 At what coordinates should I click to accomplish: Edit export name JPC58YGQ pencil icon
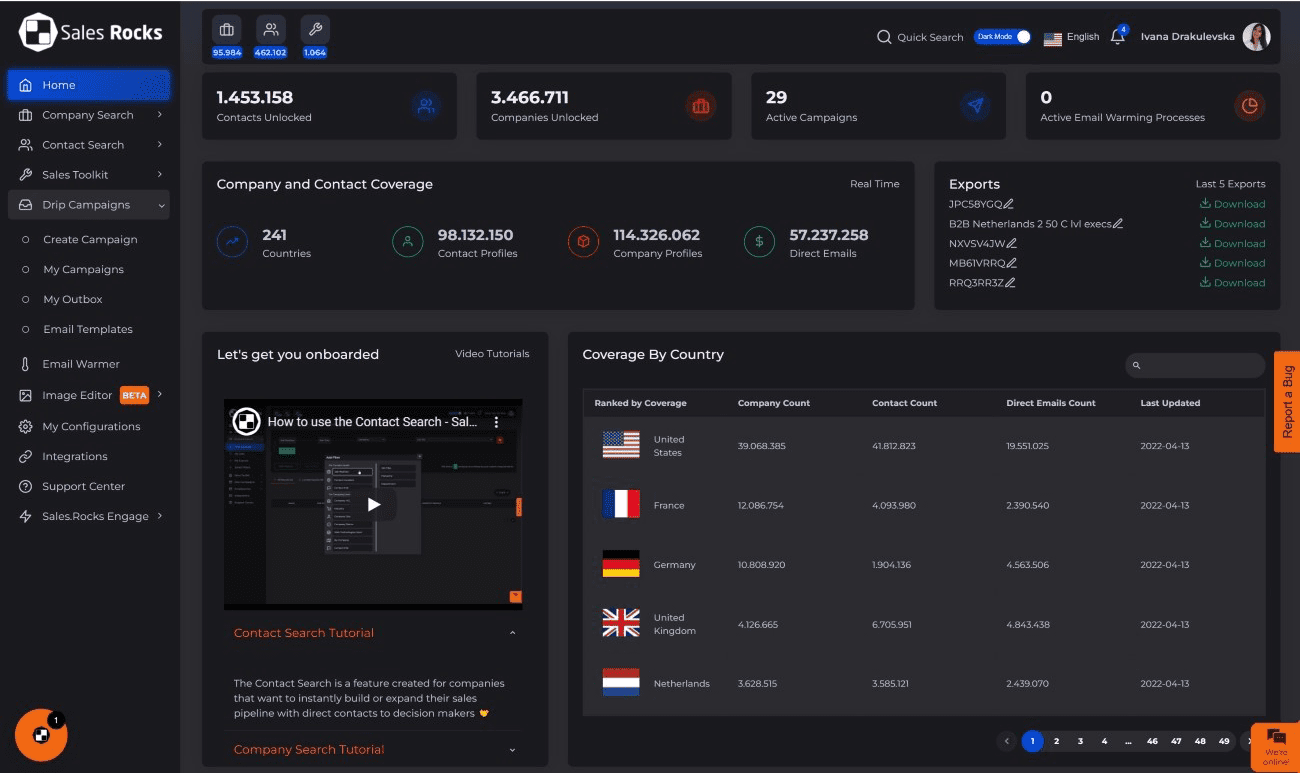coord(1009,204)
